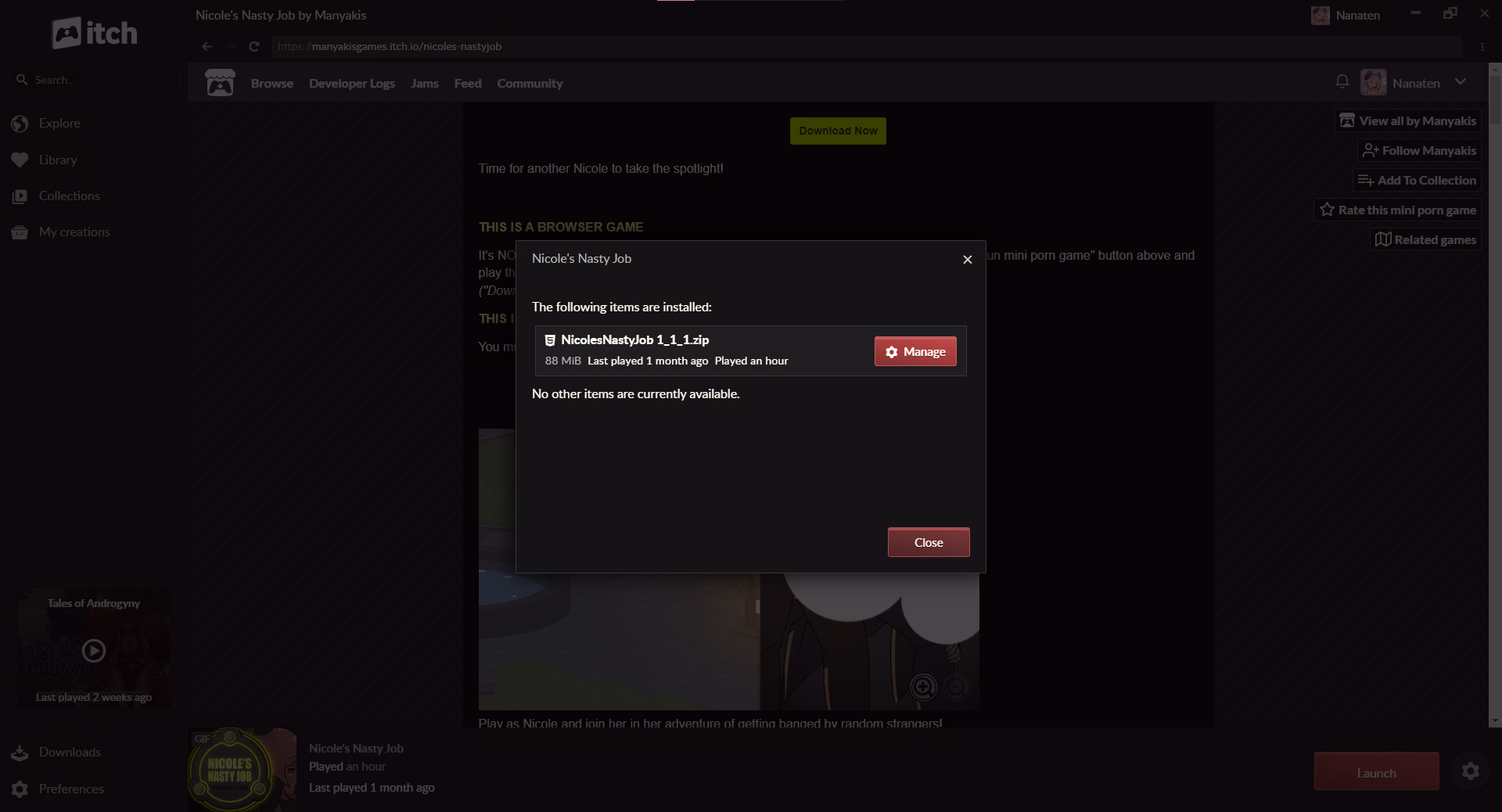Go back with the back arrow
This screenshot has width=1502, height=812.
point(207,46)
